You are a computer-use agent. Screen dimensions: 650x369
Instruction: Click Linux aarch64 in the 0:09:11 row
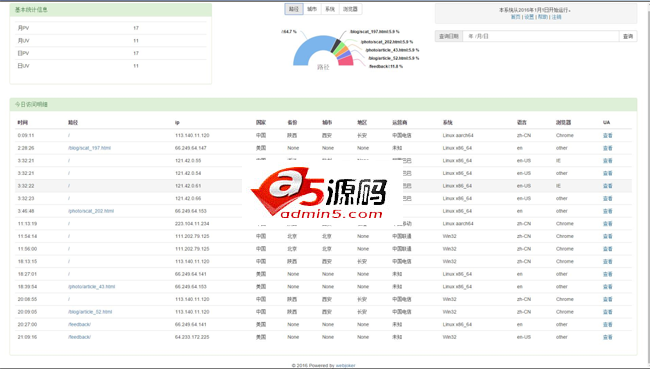[458, 136]
